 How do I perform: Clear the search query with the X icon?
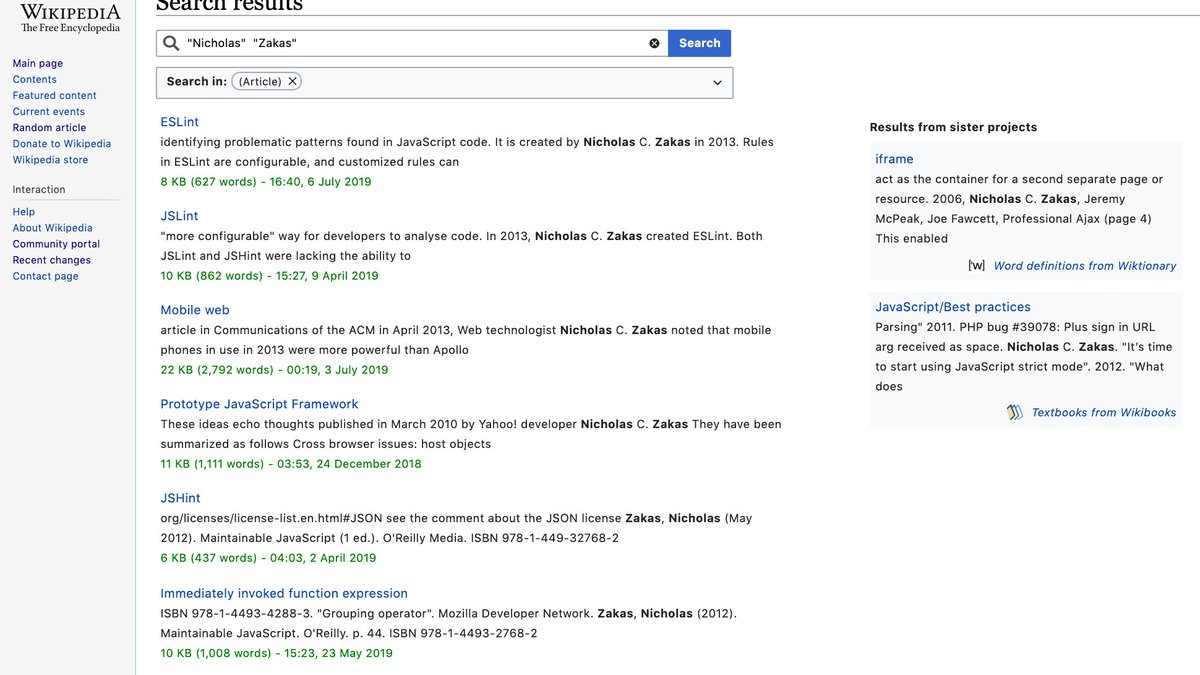click(x=655, y=42)
